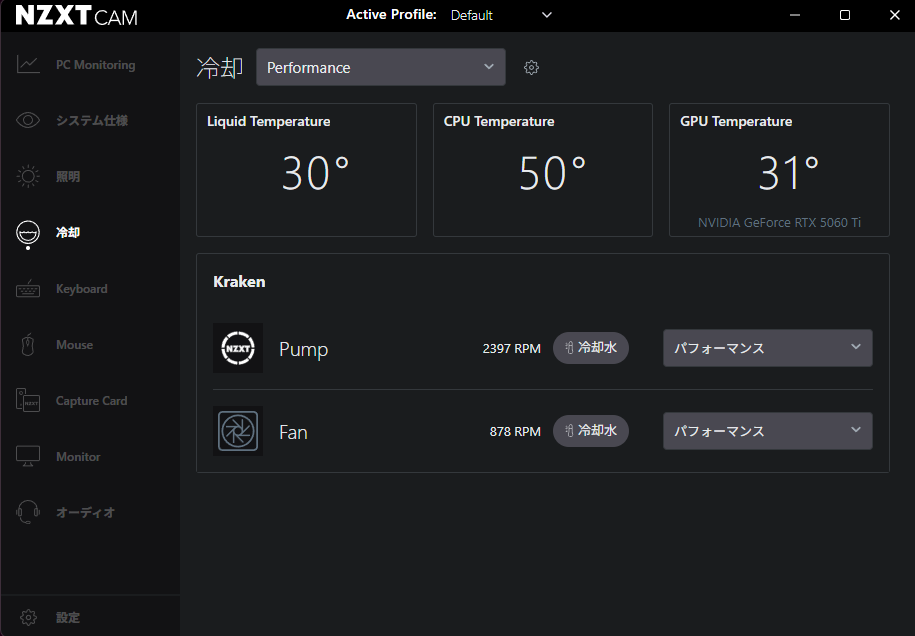
Task: Open the Mouse page
Action: click(90, 344)
